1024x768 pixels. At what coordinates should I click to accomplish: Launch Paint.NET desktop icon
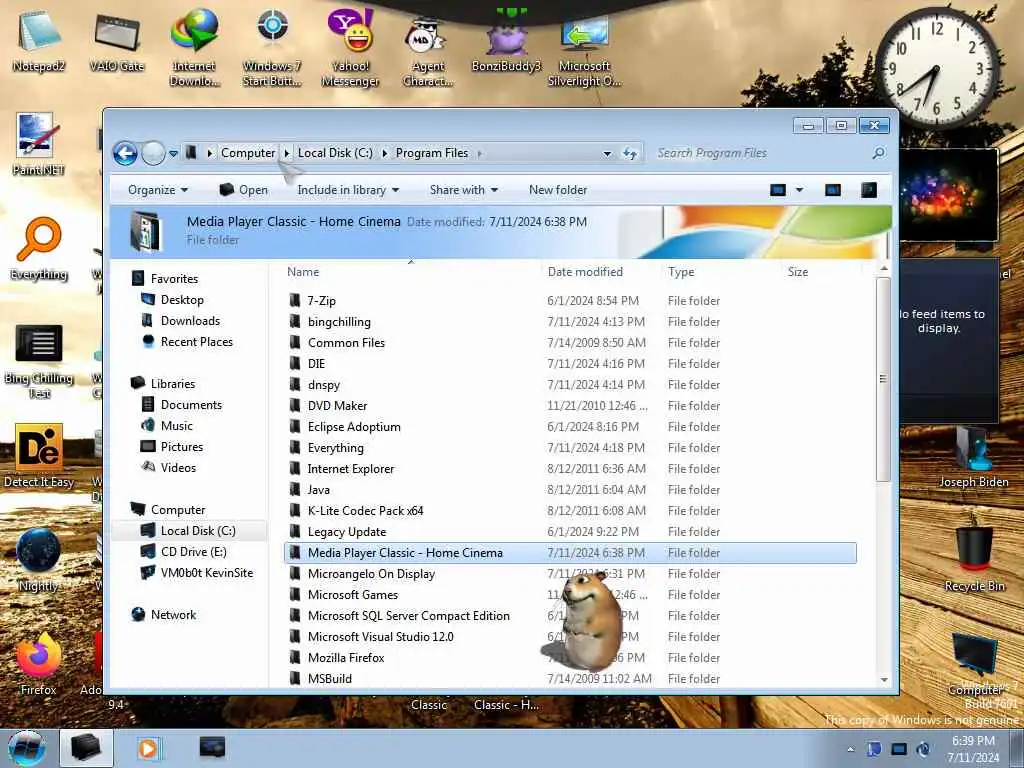[x=39, y=144]
